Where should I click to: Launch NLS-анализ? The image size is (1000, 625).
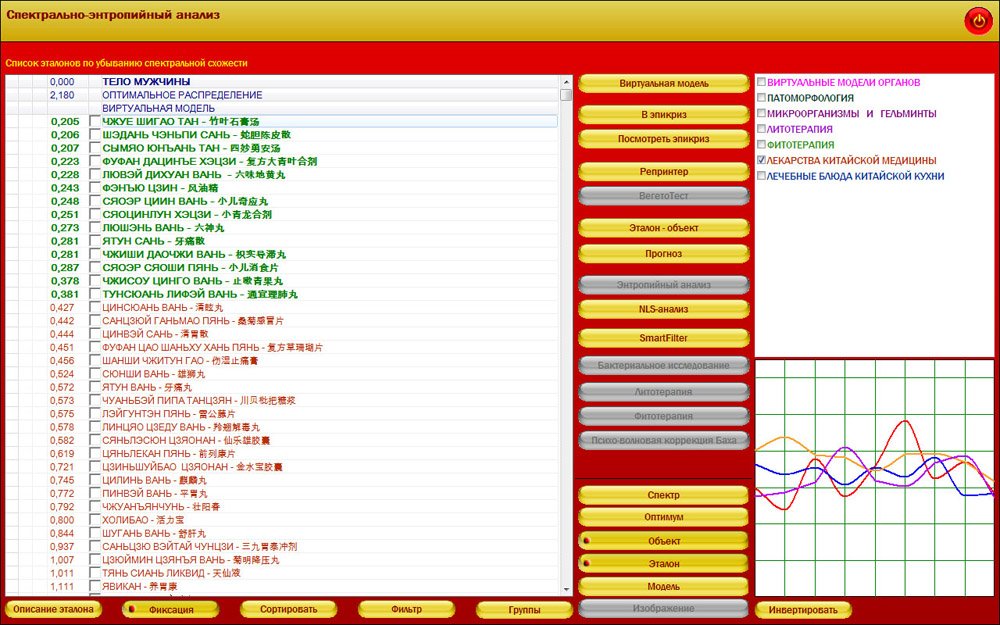(664, 309)
